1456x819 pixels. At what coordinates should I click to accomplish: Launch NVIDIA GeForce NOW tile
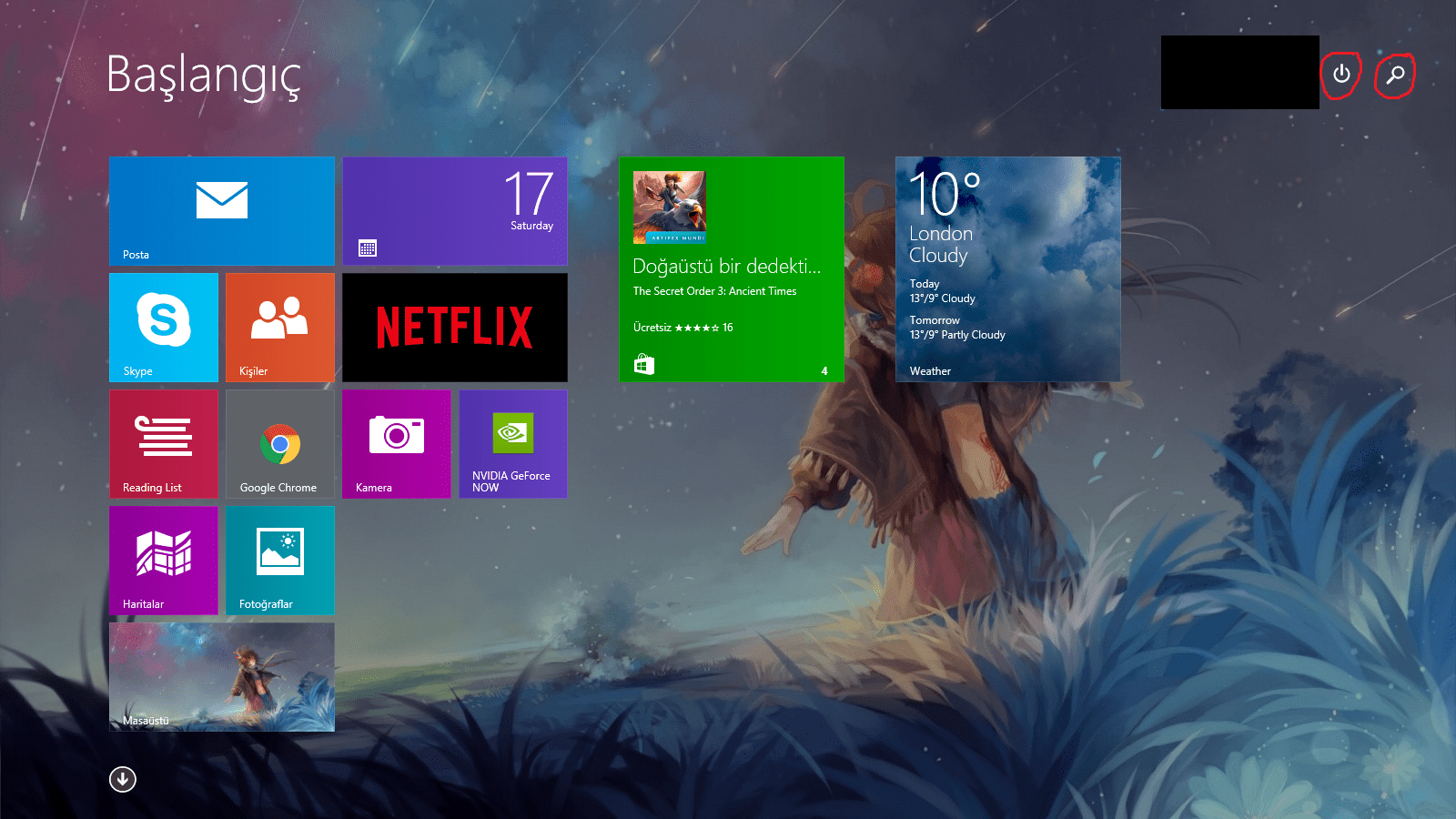click(x=513, y=444)
